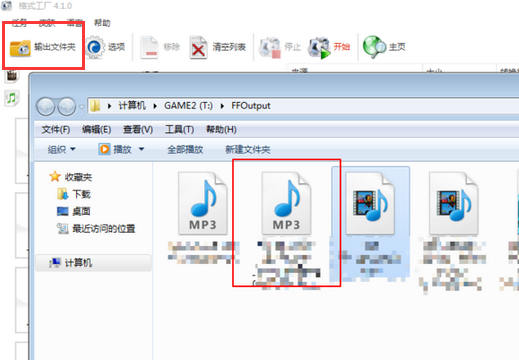The width and height of the screenshot is (519, 360).
Task: Open the 文件(F) menu
Action: click(x=56, y=129)
